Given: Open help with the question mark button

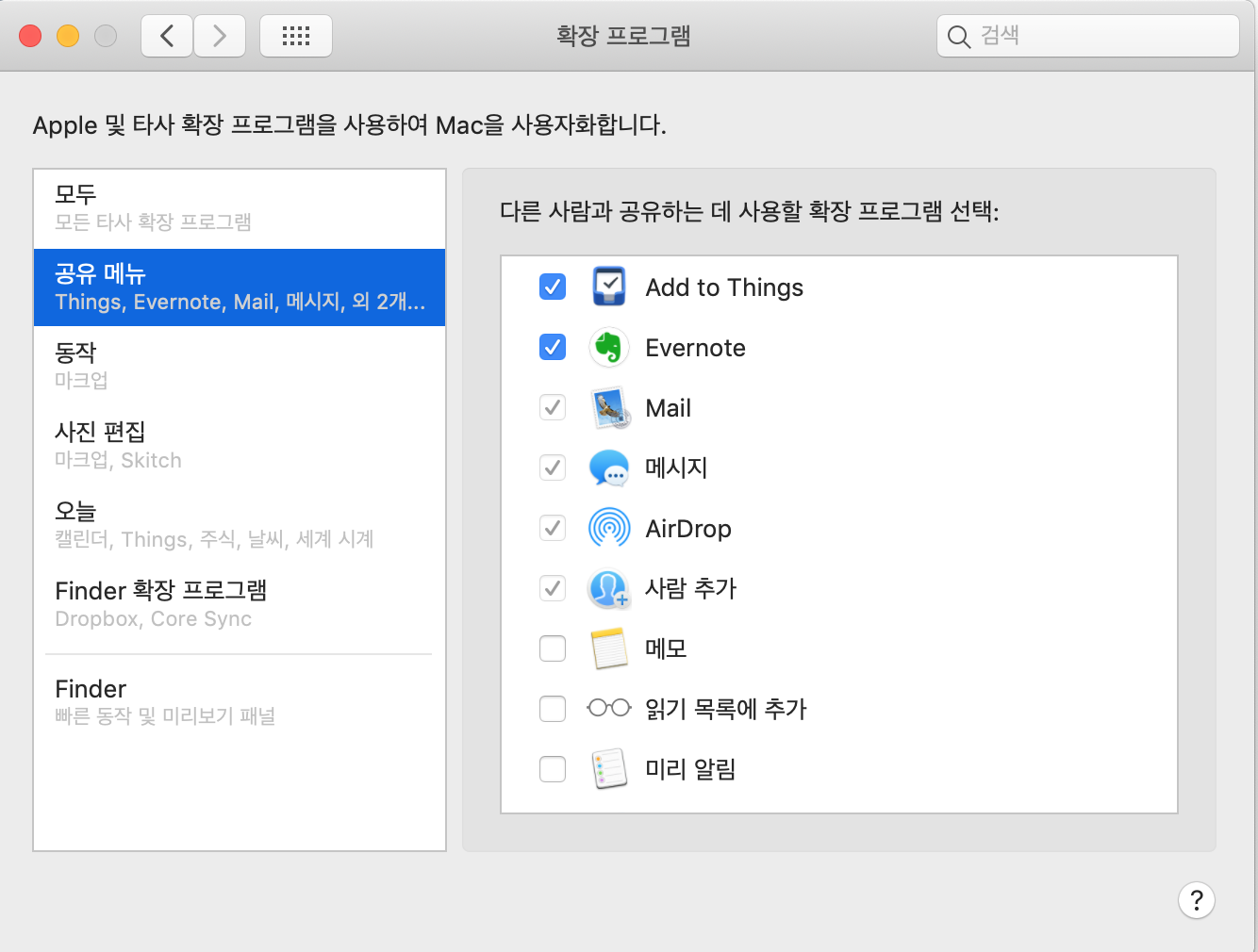Looking at the screenshot, I should (1197, 900).
